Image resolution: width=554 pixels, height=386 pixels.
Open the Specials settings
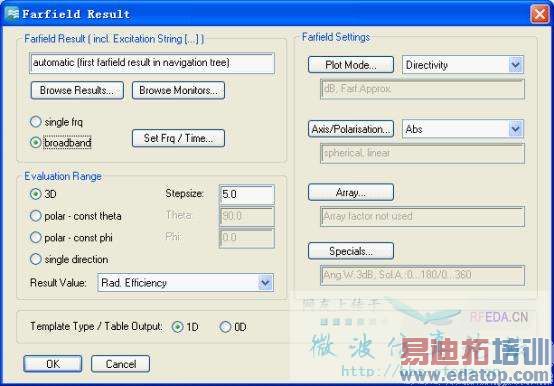351,251
